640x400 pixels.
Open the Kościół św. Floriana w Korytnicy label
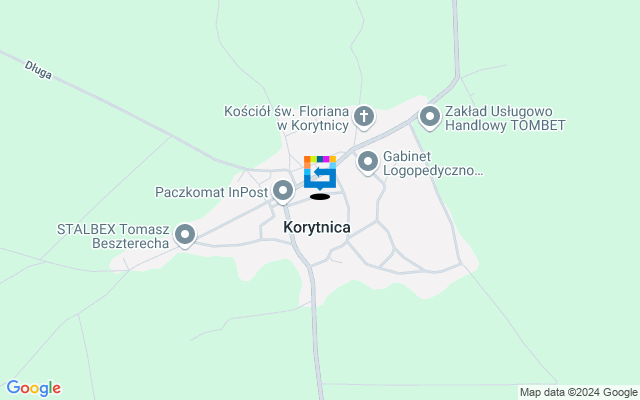click(287, 118)
